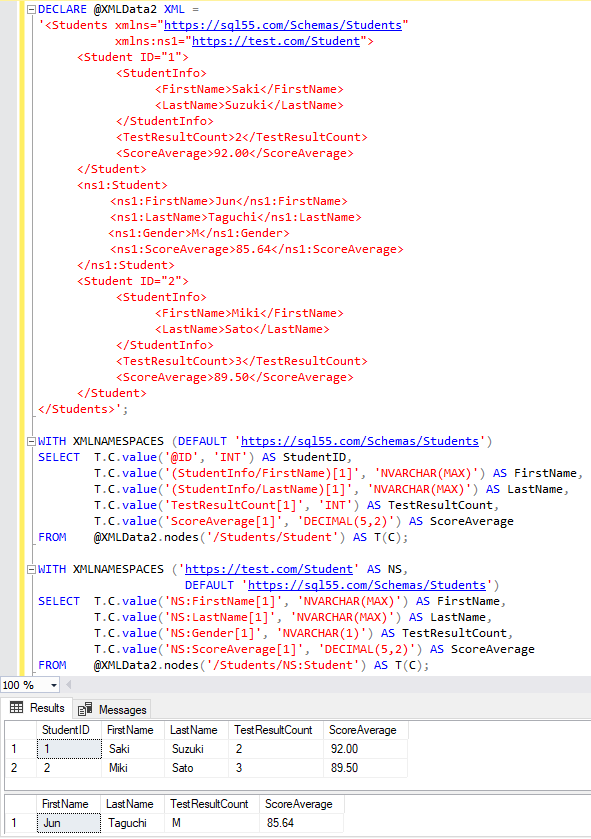Collapse the second WITH XMLNAMESPACES block

click(31, 569)
